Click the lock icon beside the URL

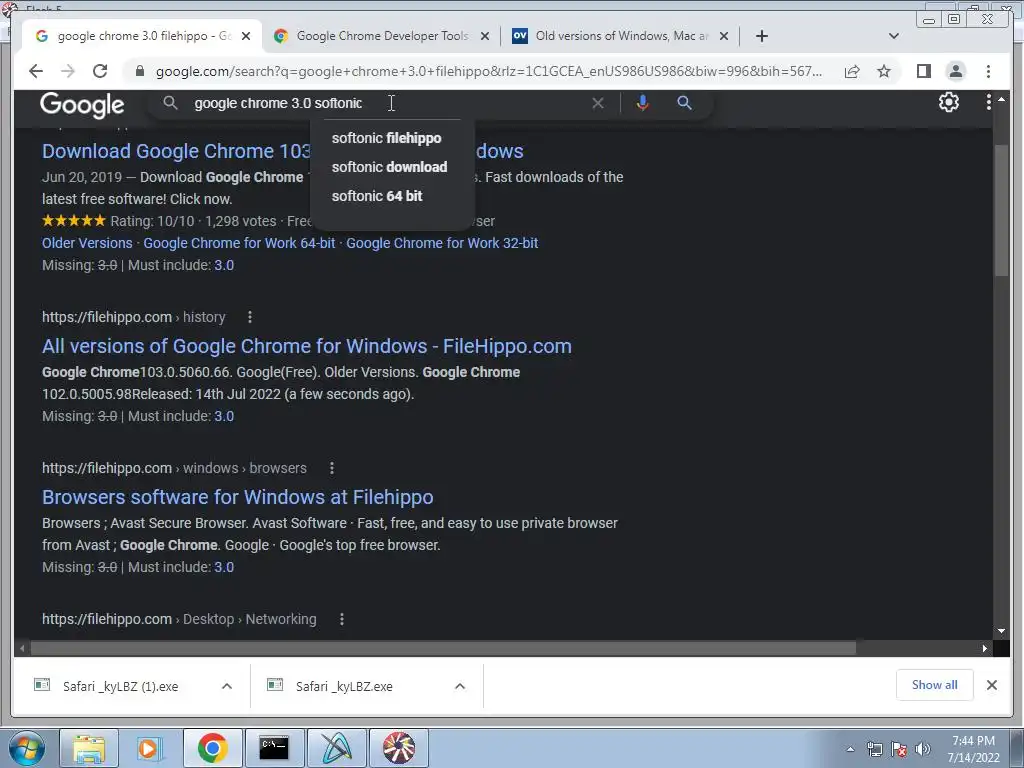[140, 71]
